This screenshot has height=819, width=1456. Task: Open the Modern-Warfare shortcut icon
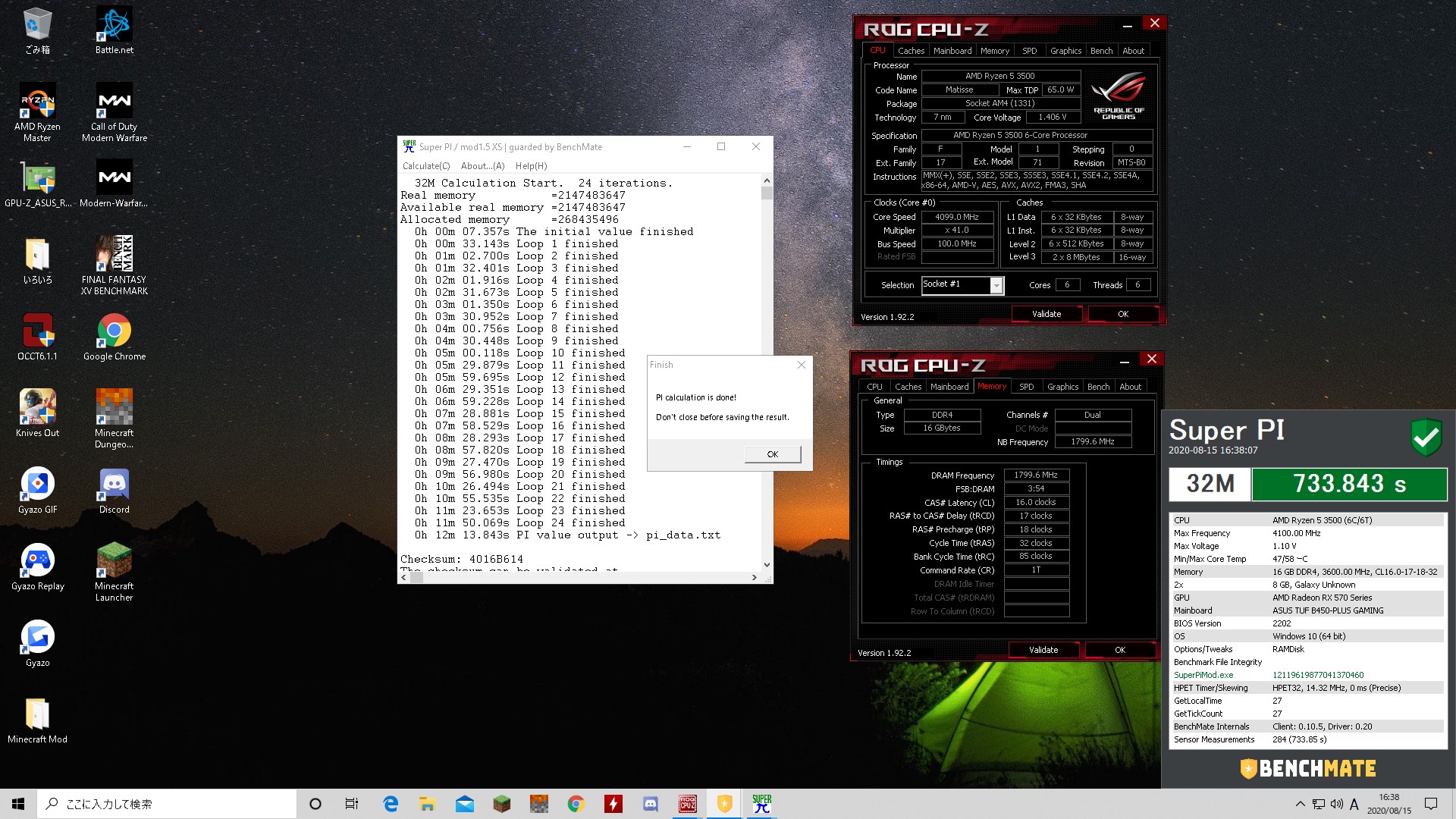pos(115,184)
